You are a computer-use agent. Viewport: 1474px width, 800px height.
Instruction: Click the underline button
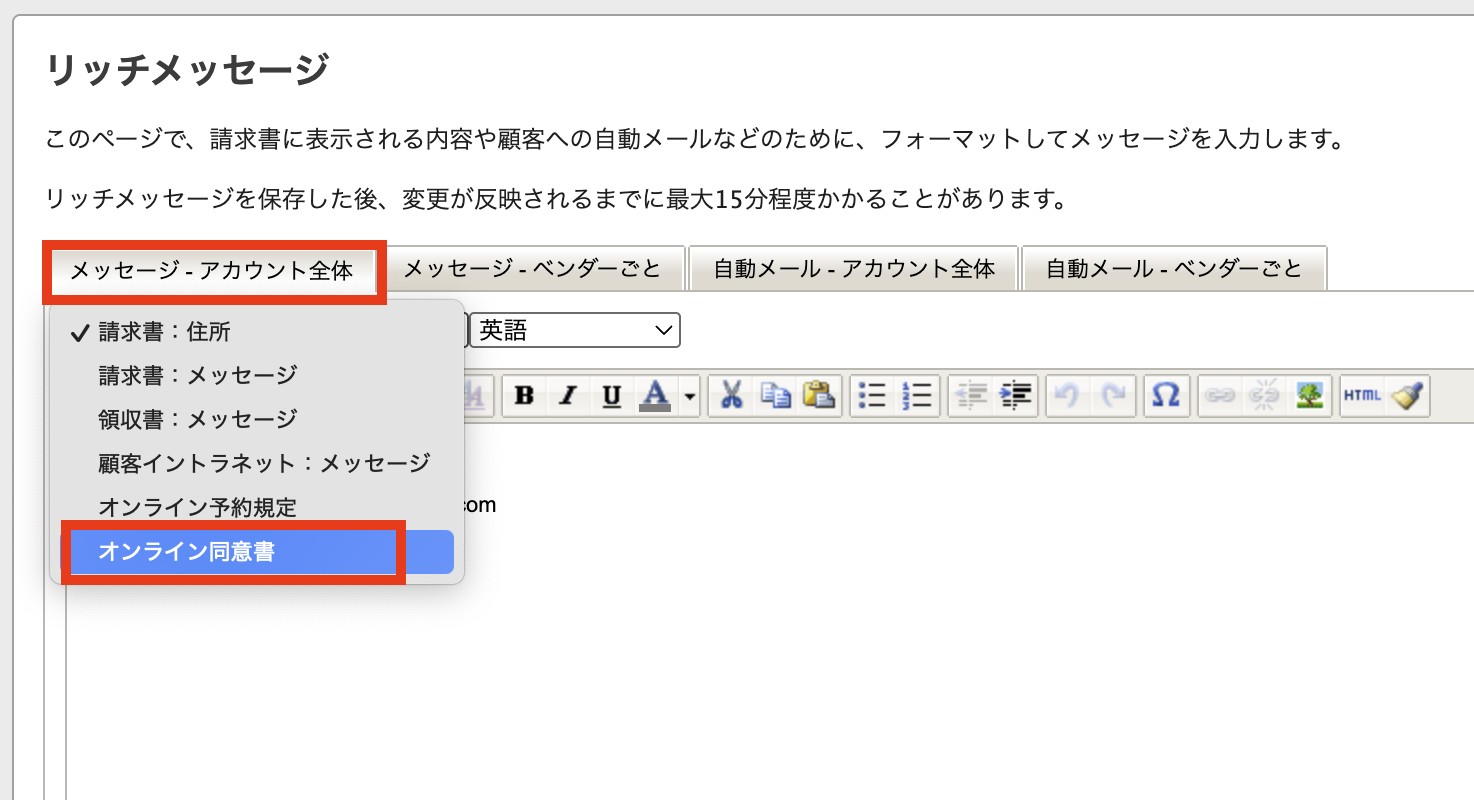pyautogui.click(x=611, y=397)
